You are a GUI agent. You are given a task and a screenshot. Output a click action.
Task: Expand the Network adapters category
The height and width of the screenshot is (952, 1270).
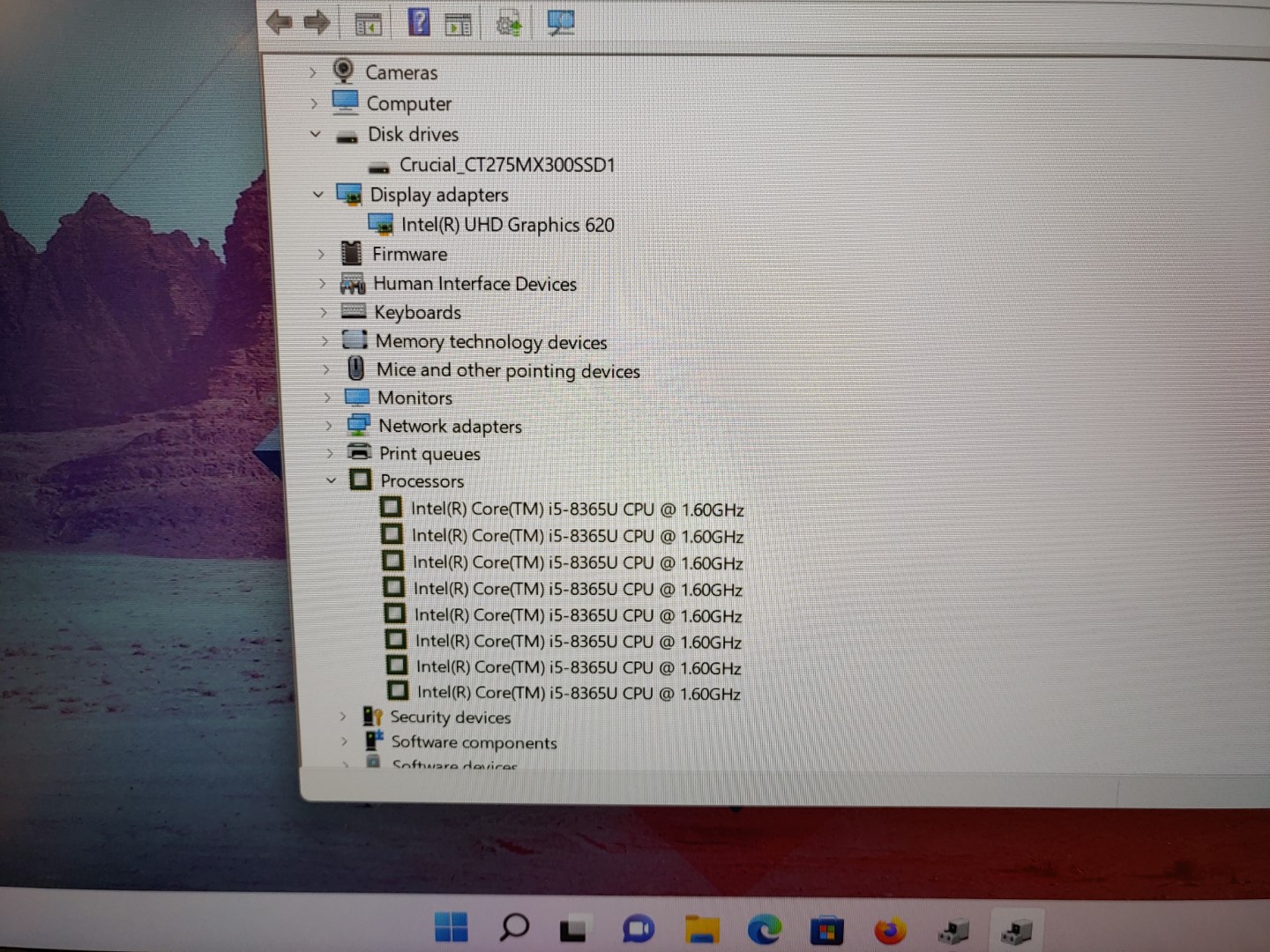point(328,426)
